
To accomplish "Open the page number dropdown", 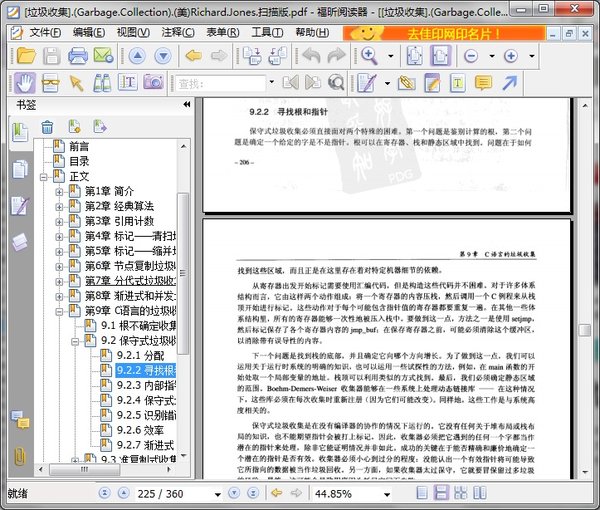I will coord(218,494).
